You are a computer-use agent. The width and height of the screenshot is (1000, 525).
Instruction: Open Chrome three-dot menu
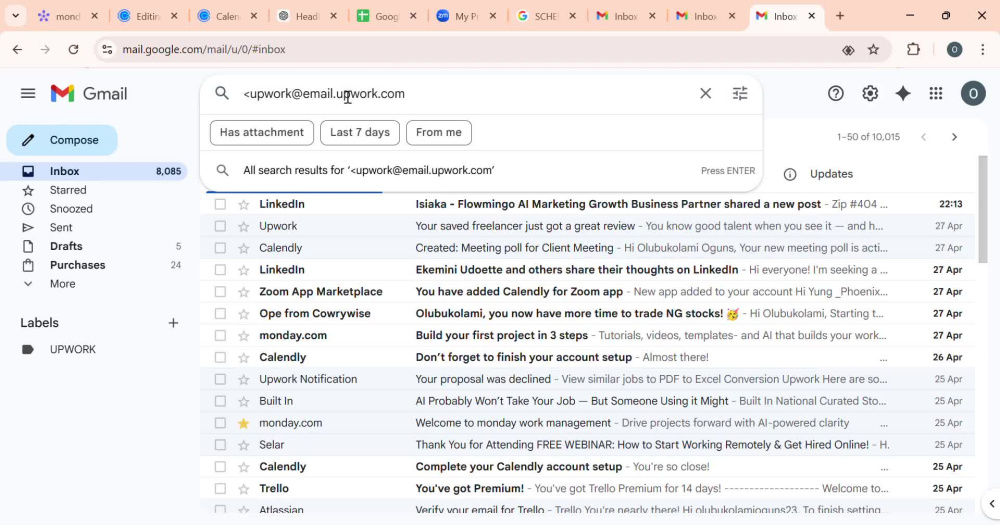pos(983,49)
